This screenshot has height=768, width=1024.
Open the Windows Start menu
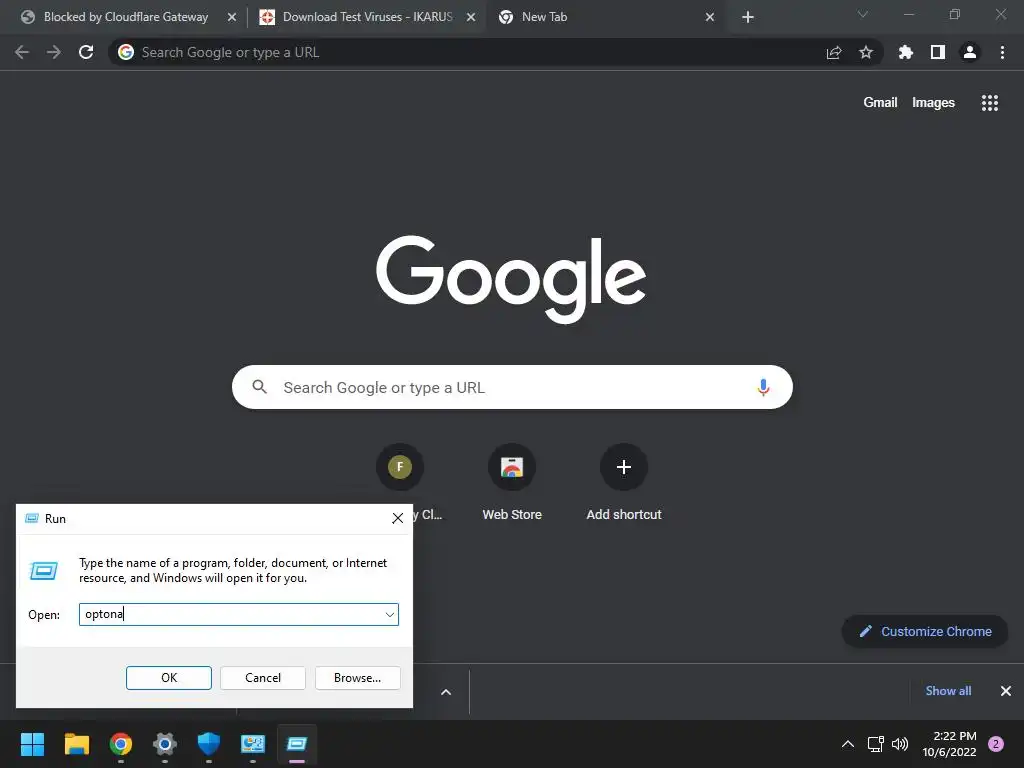point(33,744)
